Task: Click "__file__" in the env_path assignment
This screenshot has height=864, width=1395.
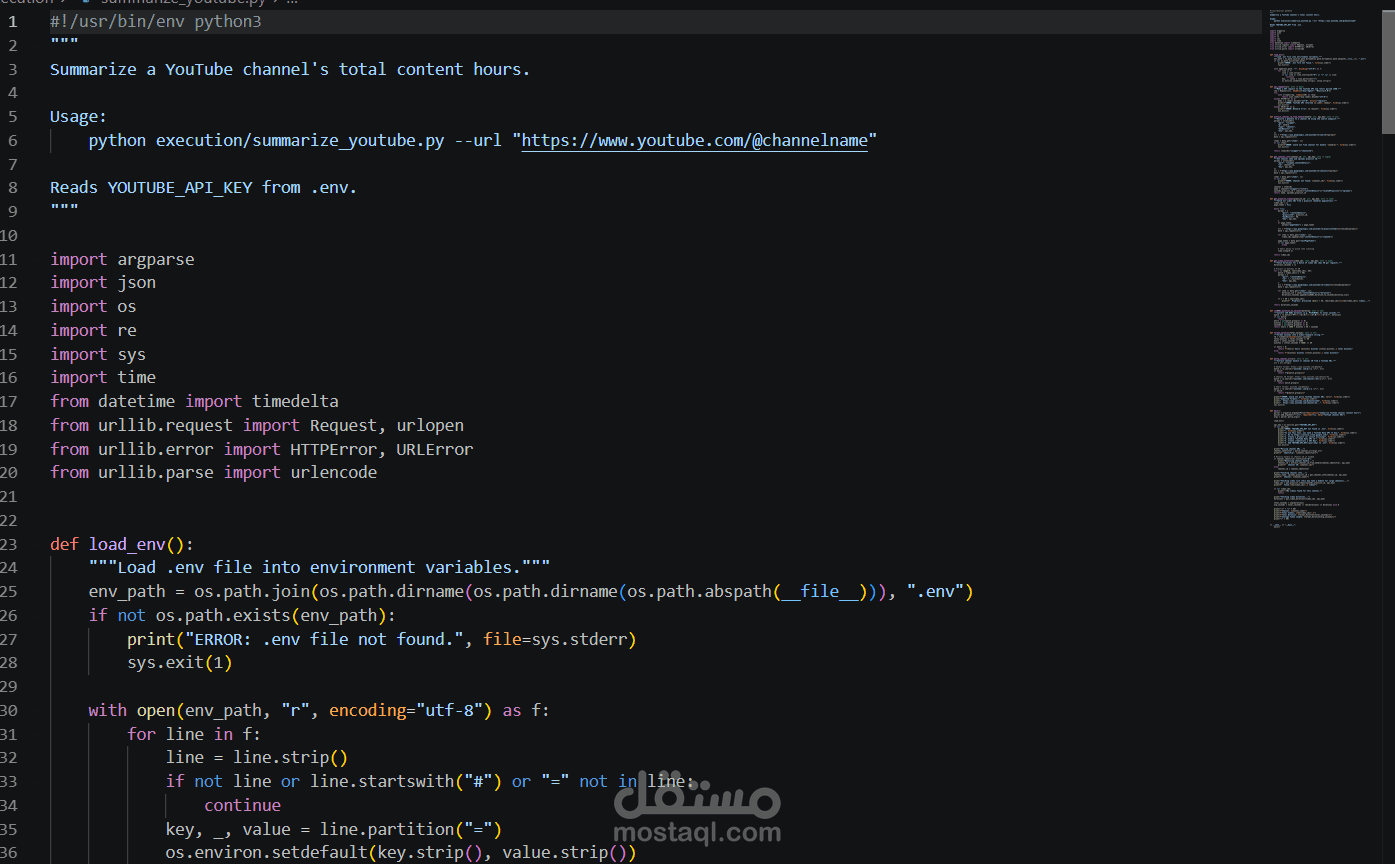Action: pos(820,591)
